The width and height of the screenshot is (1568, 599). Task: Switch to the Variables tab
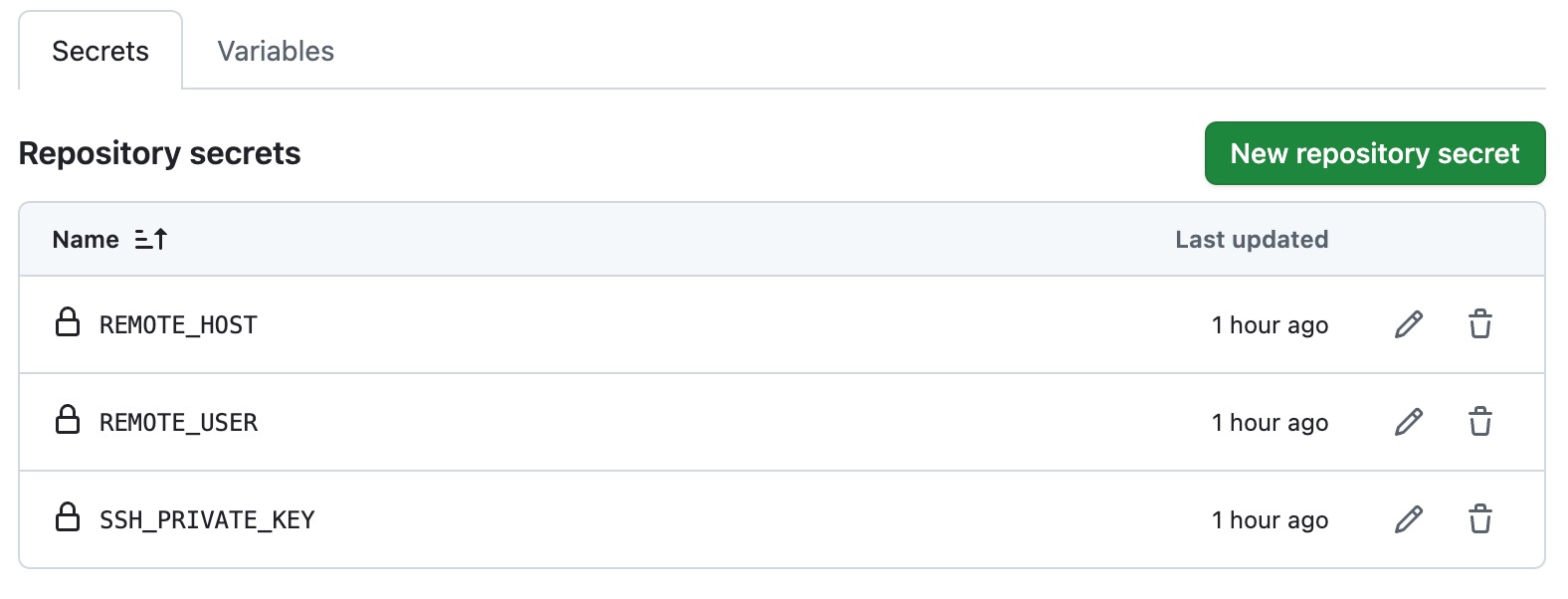[276, 51]
